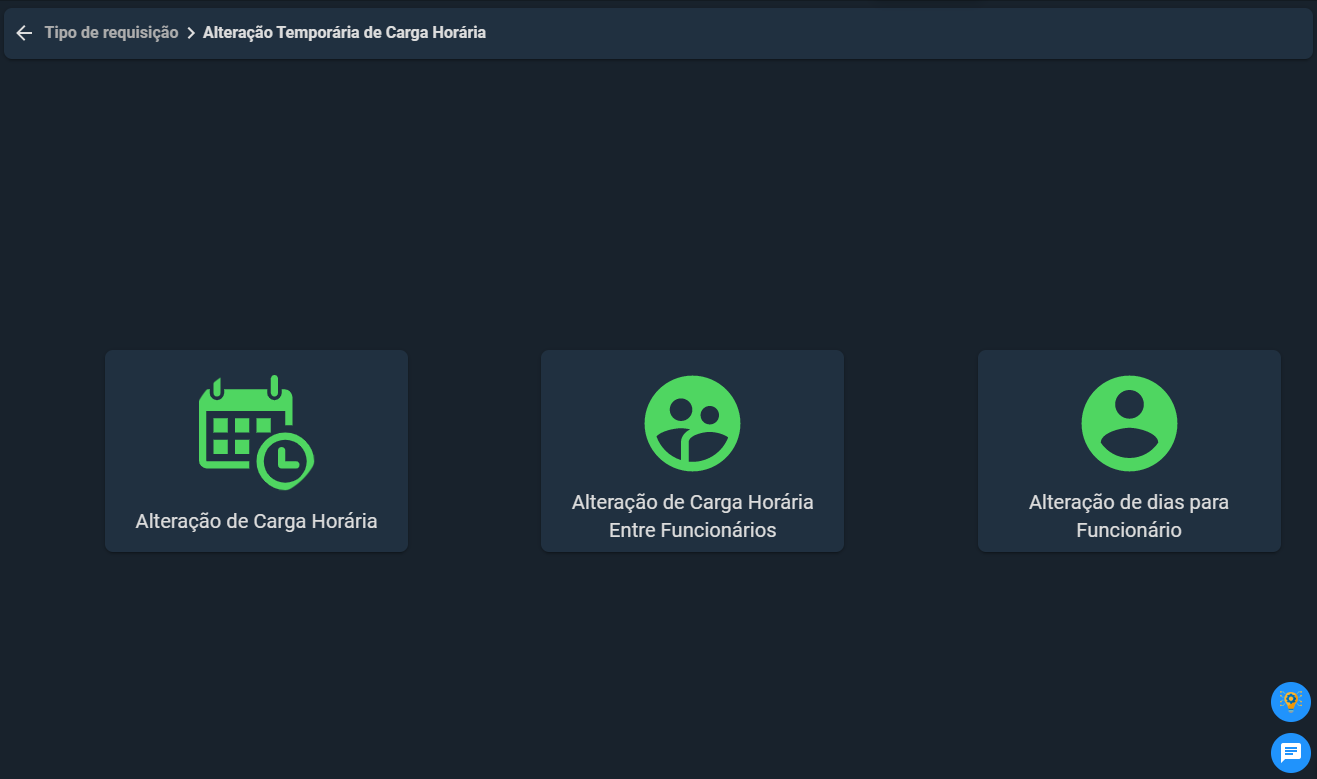
Task: Click the single person avatar icon
Action: tap(1129, 423)
